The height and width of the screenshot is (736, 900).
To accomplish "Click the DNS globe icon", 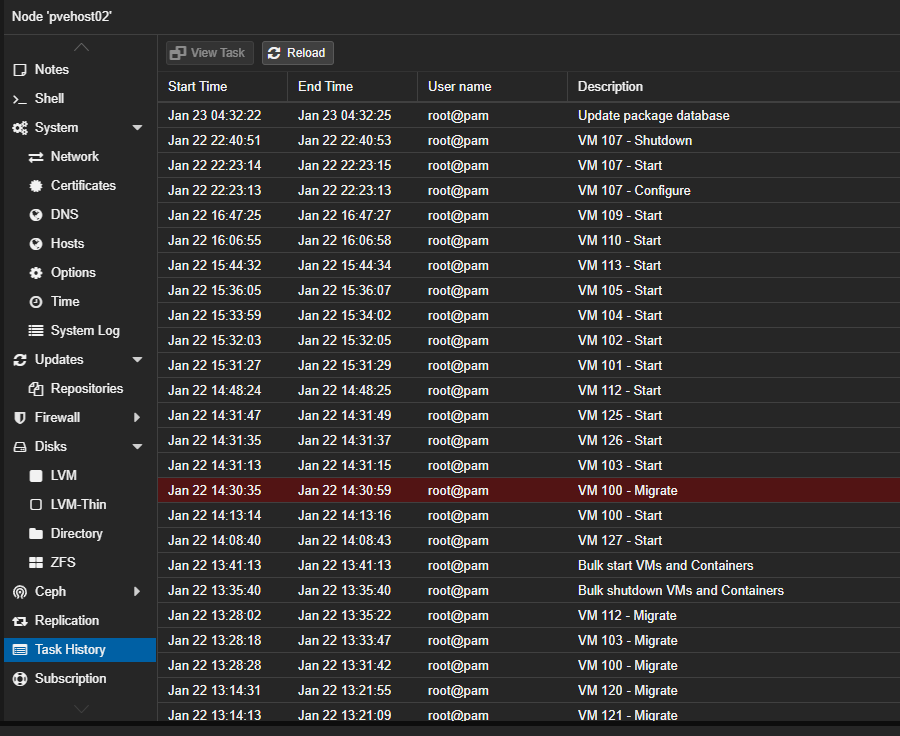I will click(36, 215).
